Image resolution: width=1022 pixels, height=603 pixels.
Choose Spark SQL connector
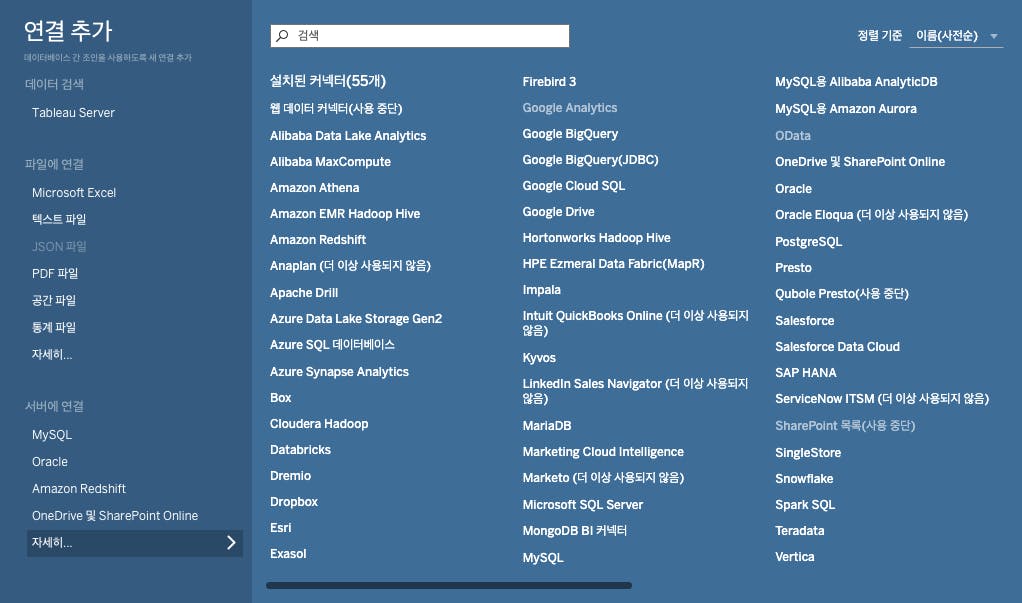[804, 505]
